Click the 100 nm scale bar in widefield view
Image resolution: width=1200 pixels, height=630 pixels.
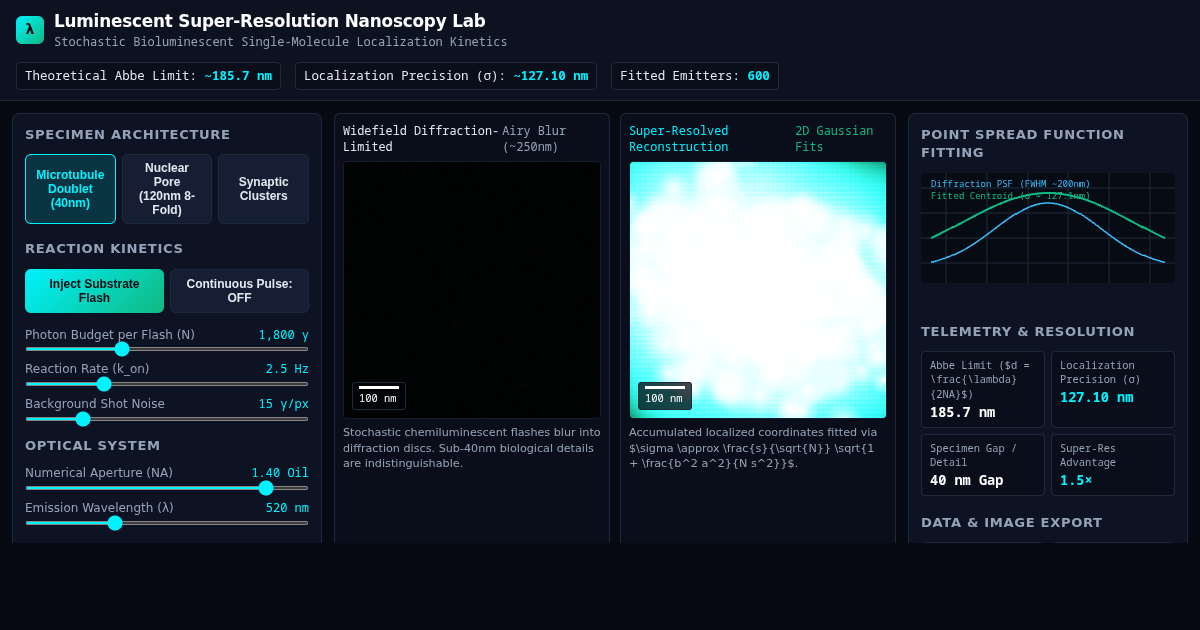point(379,396)
